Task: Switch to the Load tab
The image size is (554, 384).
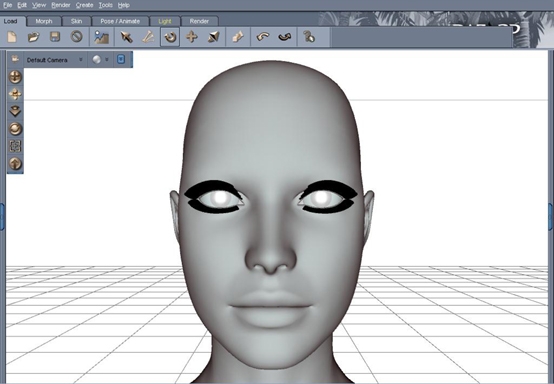Action: (x=12, y=21)
